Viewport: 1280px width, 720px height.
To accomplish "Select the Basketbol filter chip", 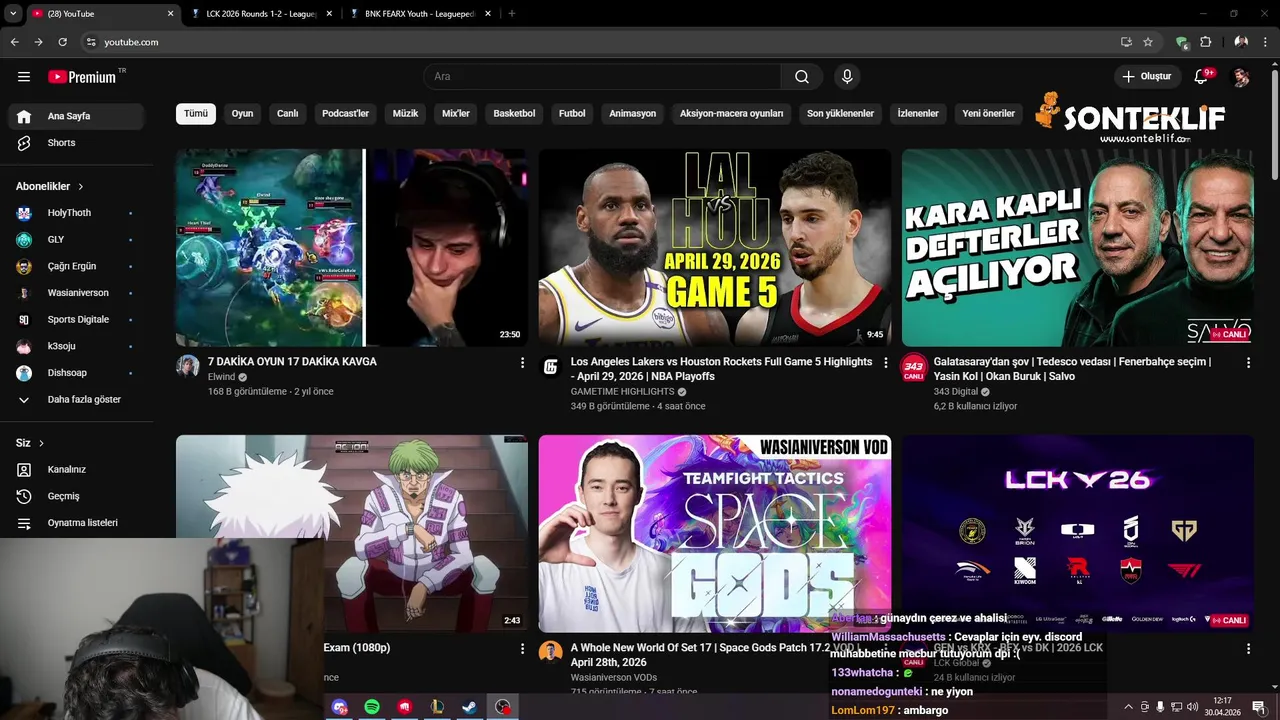I will pyautogui.click(x=514, y=113).
